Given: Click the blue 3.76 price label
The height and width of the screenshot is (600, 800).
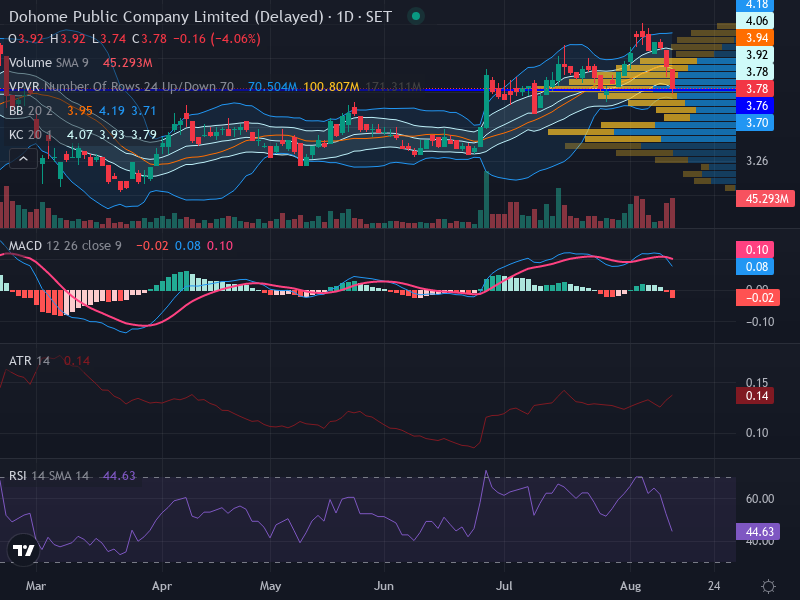Looking at the screenshot, I should (755, 106).
